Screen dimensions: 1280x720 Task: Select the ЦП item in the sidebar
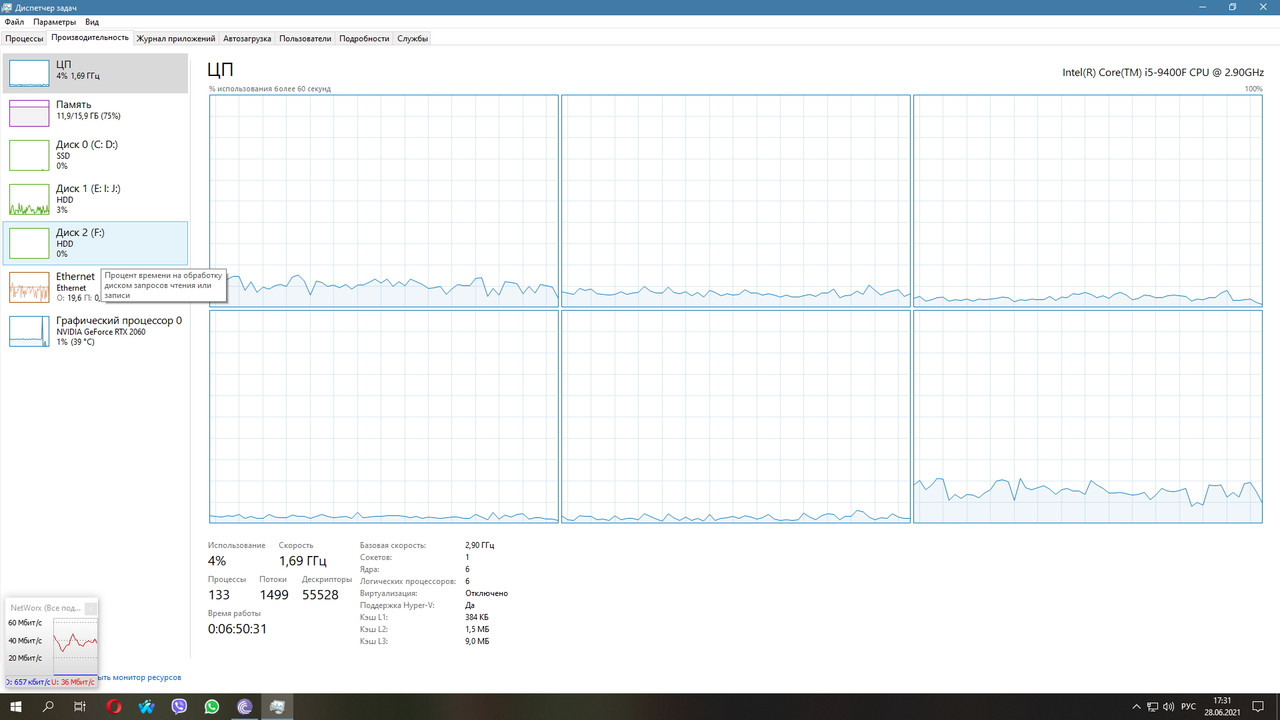coord(95,73)
